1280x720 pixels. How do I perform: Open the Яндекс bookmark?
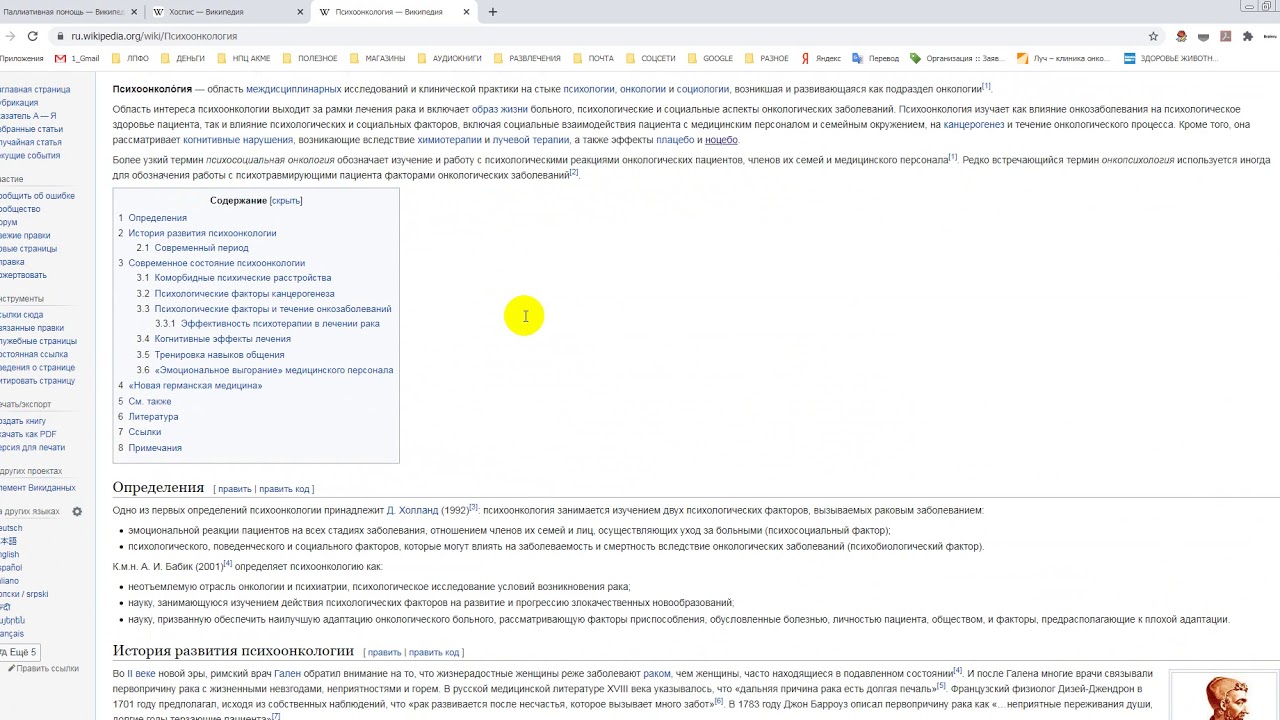821,58
